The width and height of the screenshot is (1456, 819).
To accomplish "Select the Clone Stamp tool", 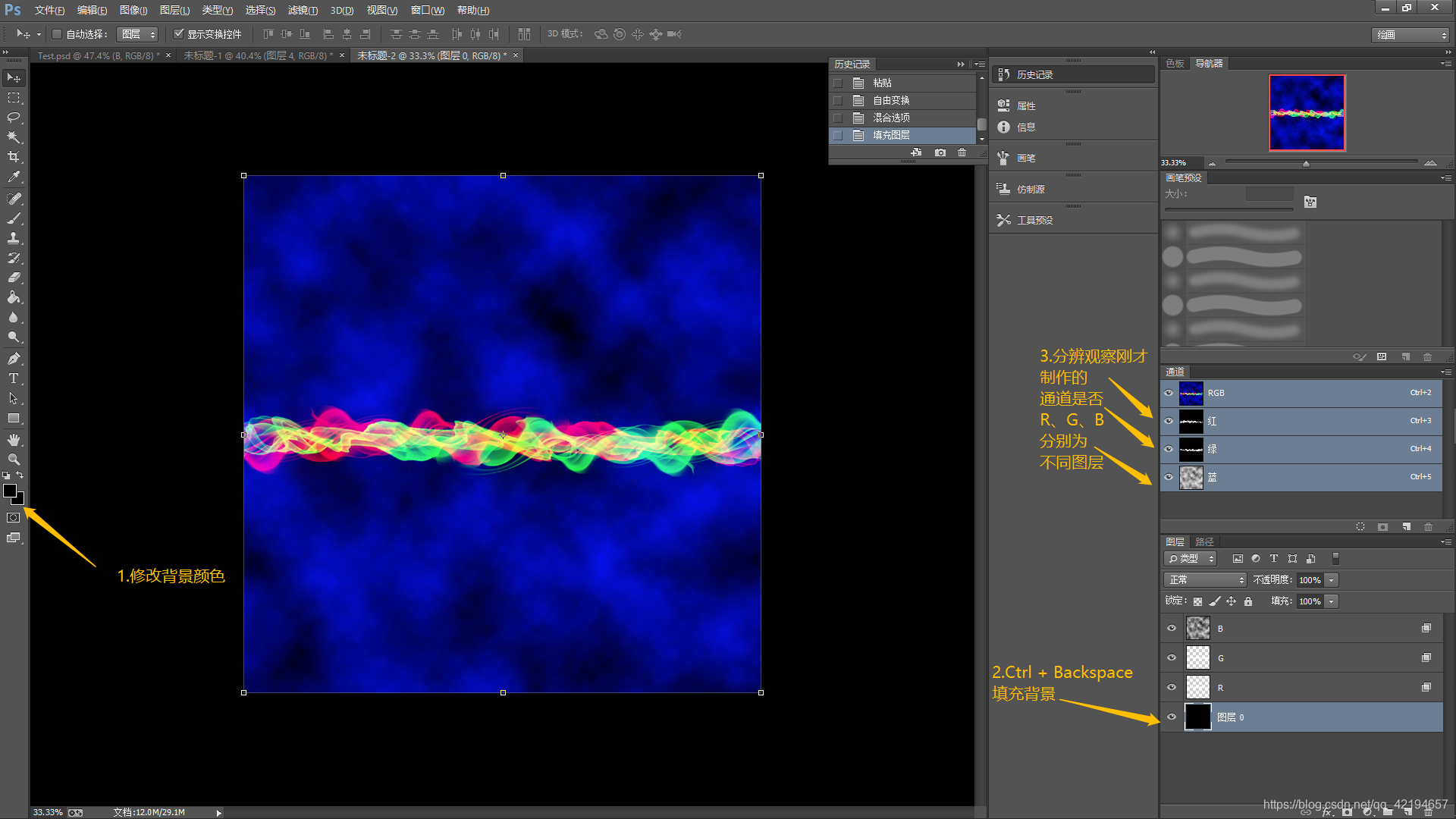I will coord(14,238).
